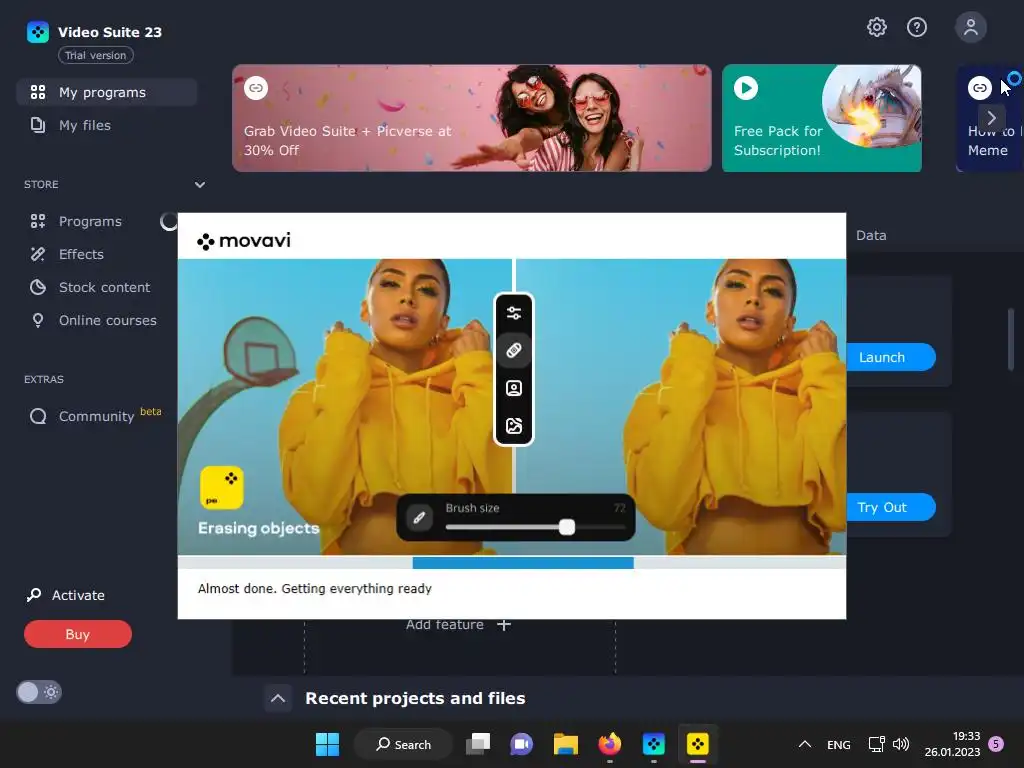The width and height of the screenshot is (1024, 768).
Task: Open the volume speaker tray icon
Action: 901,744
